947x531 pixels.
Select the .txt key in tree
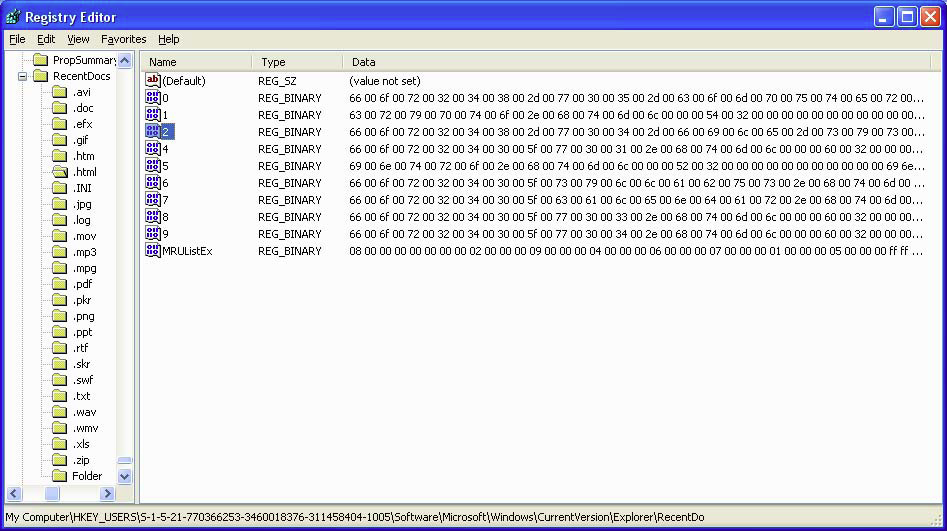click(82, 396)
